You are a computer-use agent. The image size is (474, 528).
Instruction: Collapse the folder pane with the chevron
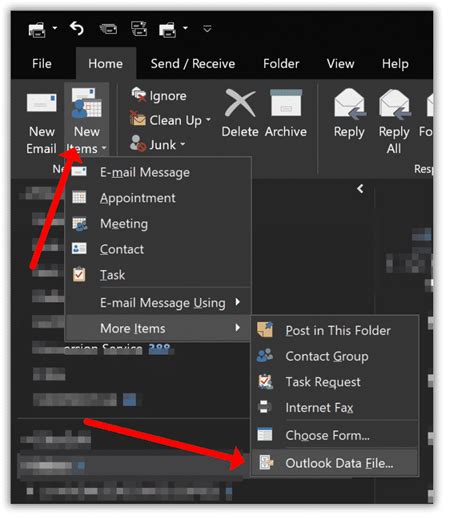pos(360,189)
